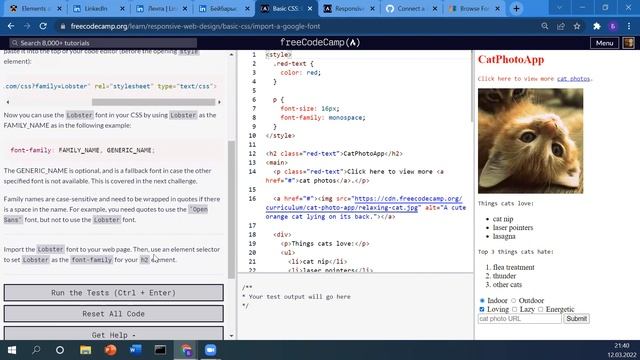
Task: Reload the page with the refresh icon
Action: 43,26
